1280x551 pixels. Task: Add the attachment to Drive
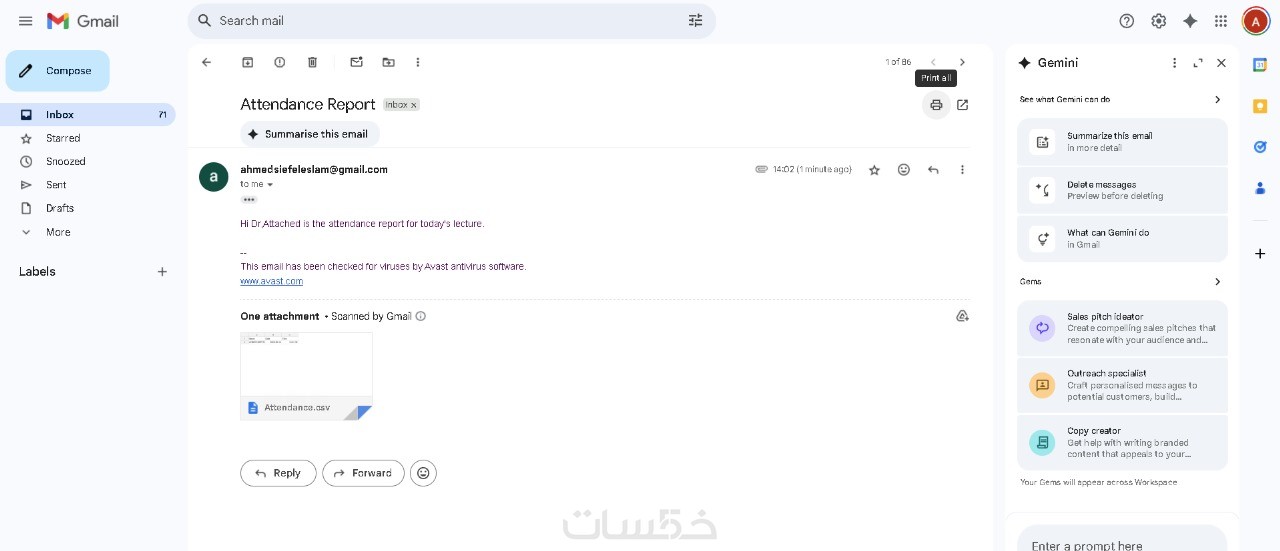point(962,316)
